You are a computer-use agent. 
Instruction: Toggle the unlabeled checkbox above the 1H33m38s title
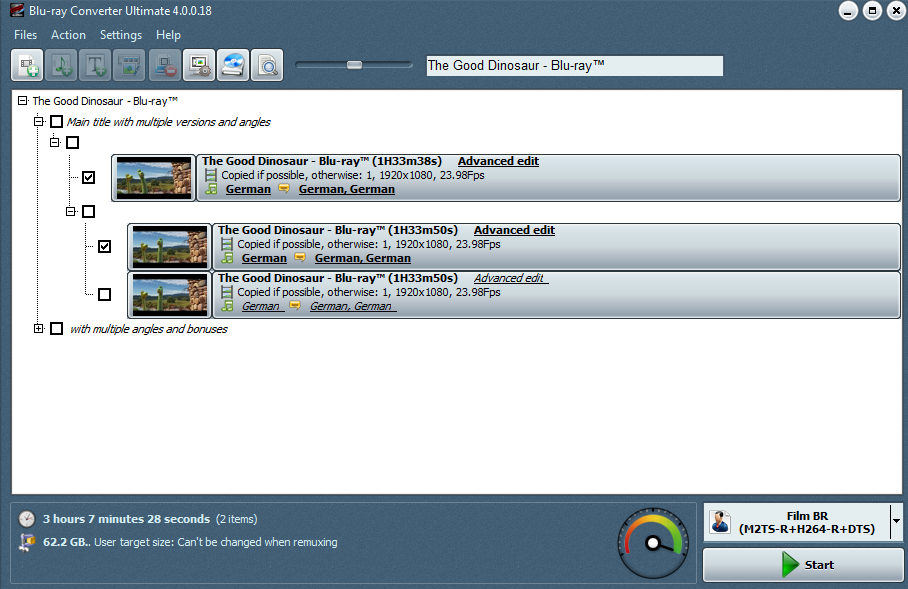tap(72, 142)
